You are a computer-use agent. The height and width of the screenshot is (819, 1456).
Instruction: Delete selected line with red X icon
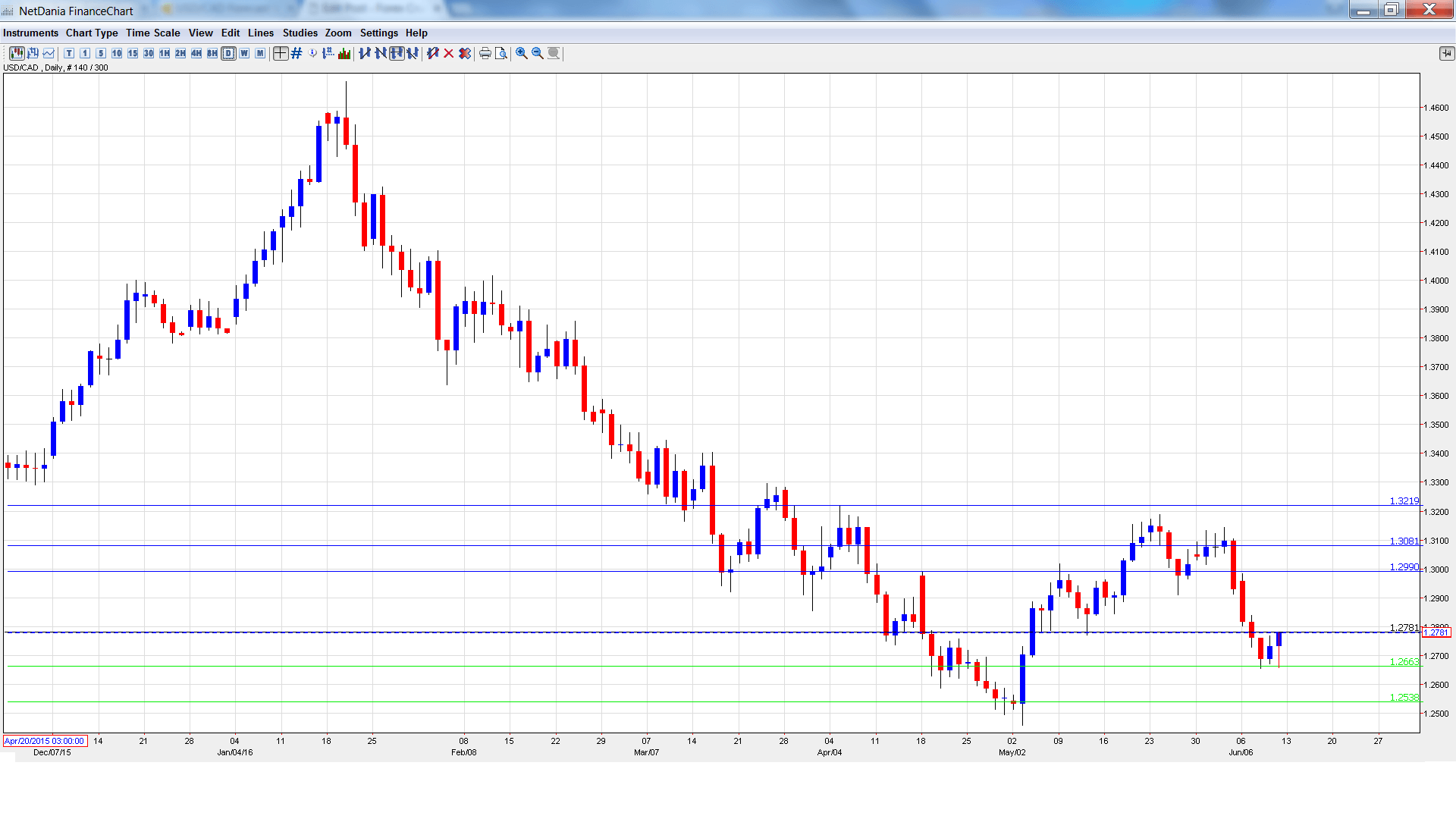pyautogui.click(x=449, y=53)
